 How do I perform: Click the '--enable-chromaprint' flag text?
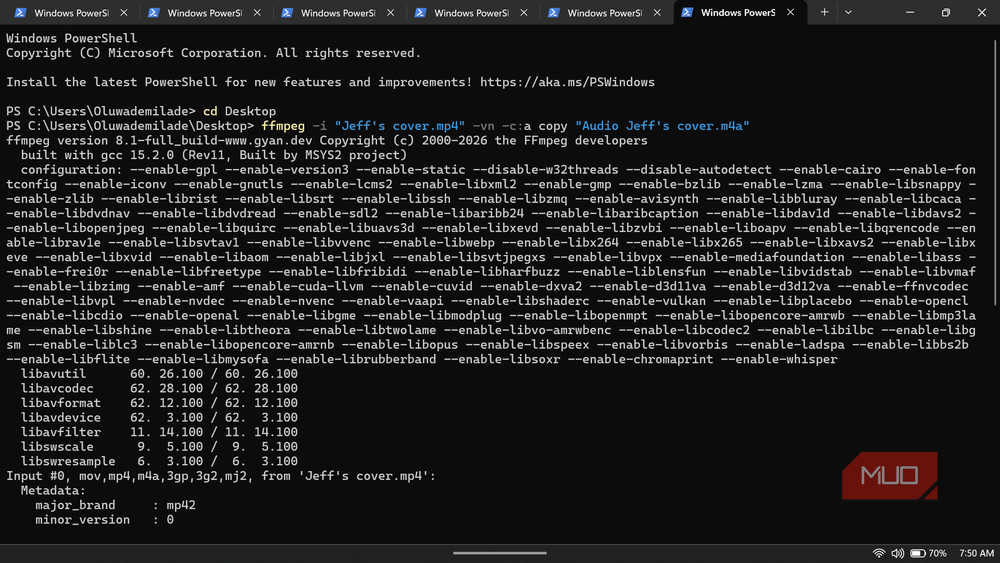coord(640,359)
